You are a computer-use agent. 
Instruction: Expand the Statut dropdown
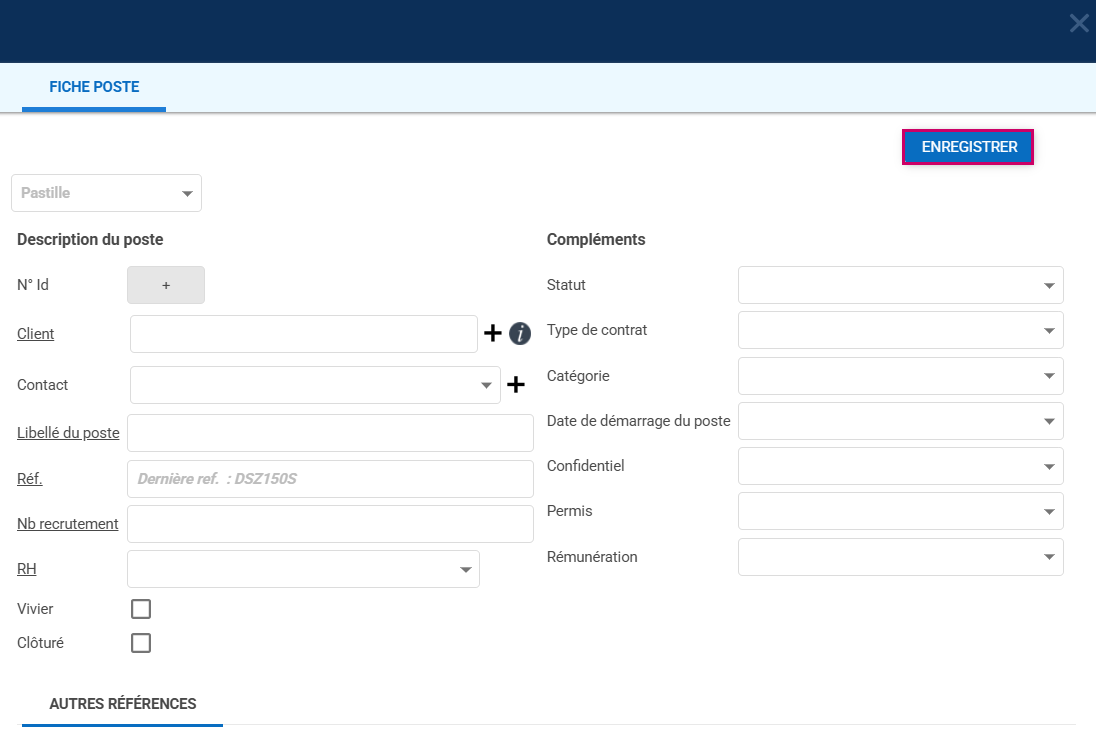(900, 285)
